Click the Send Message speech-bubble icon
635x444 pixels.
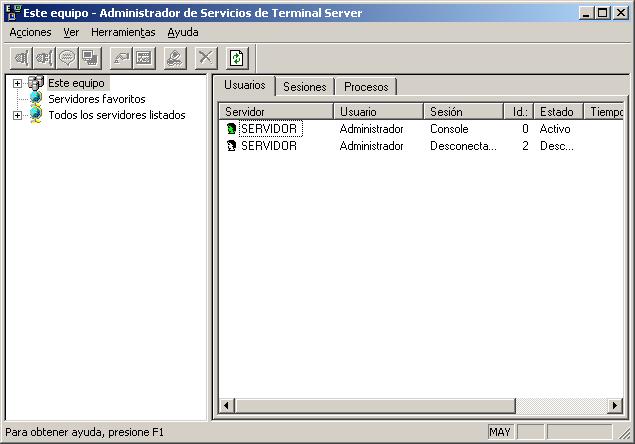tap(67, 58)
